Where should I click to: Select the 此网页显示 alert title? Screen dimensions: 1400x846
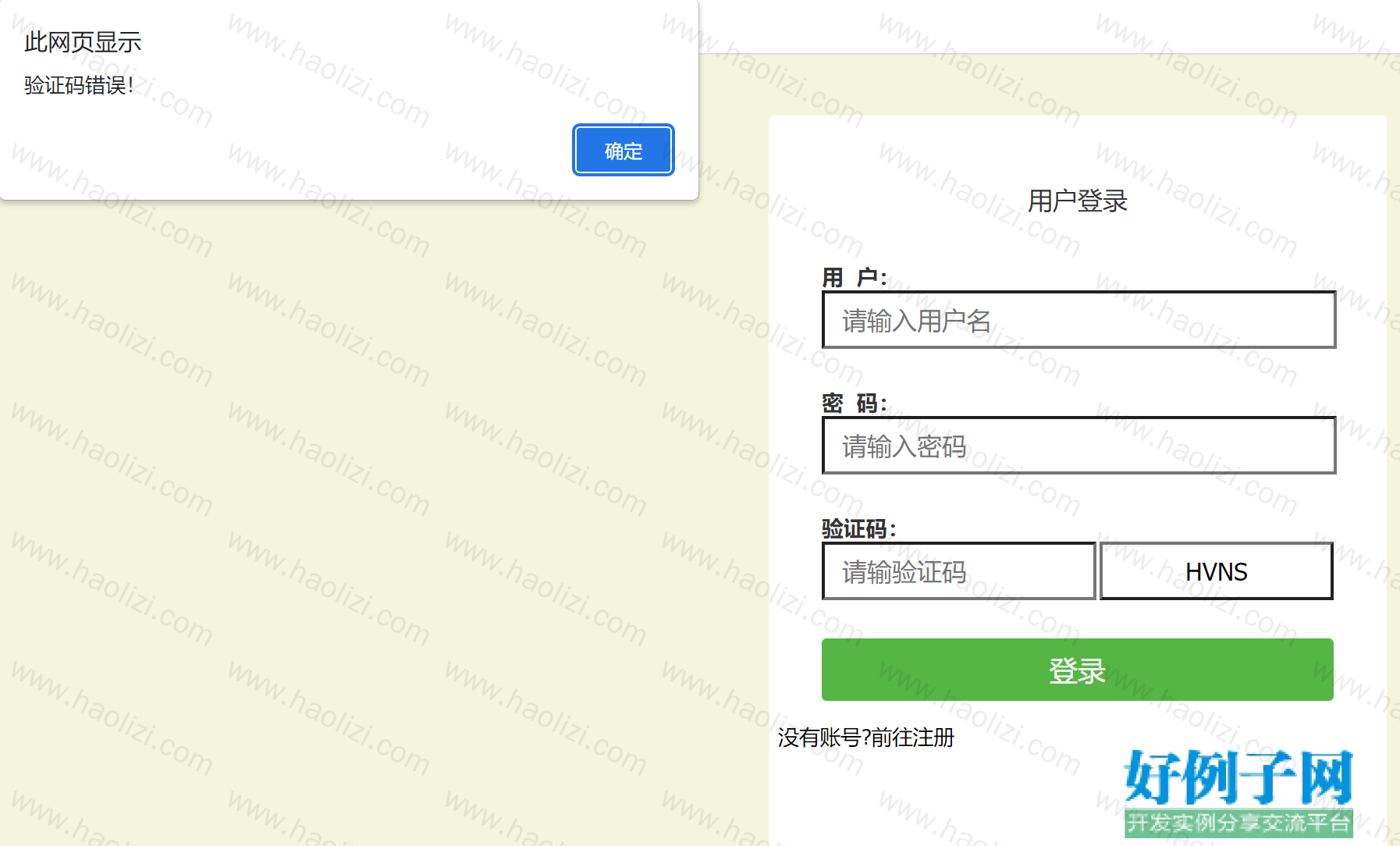83,42
